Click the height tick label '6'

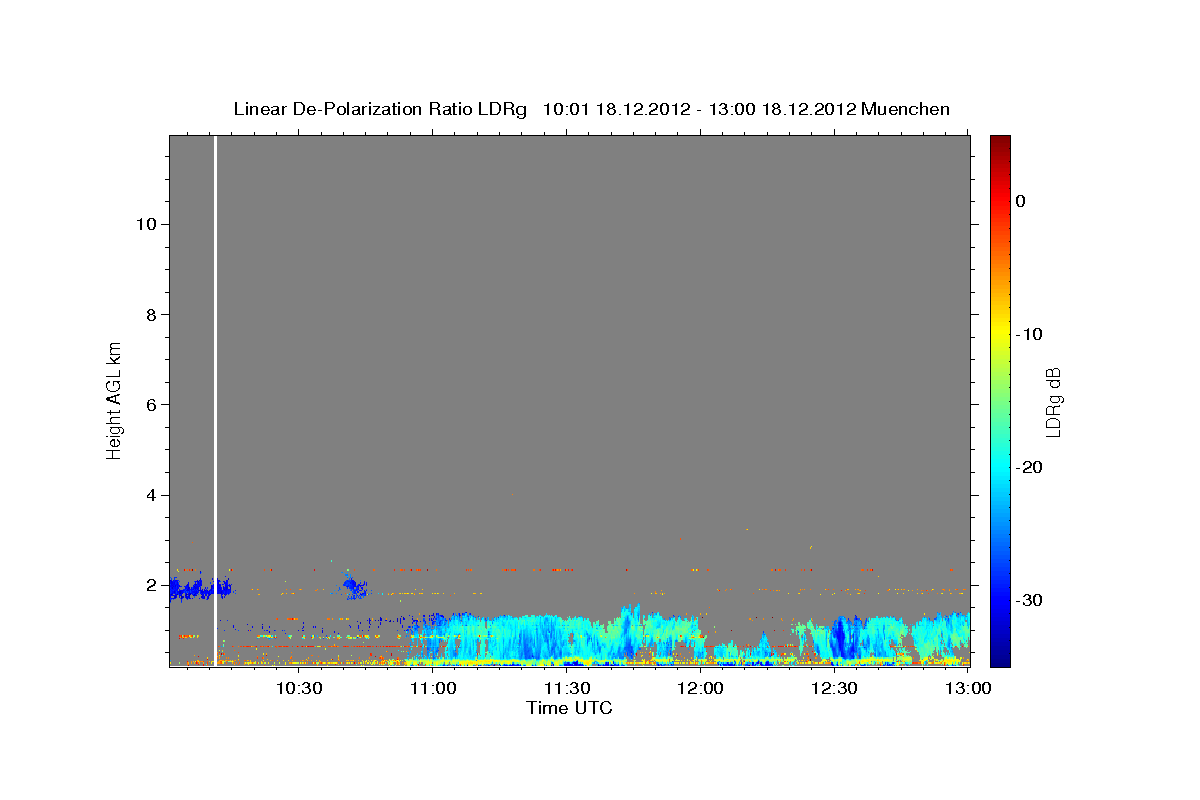[149, 405]
